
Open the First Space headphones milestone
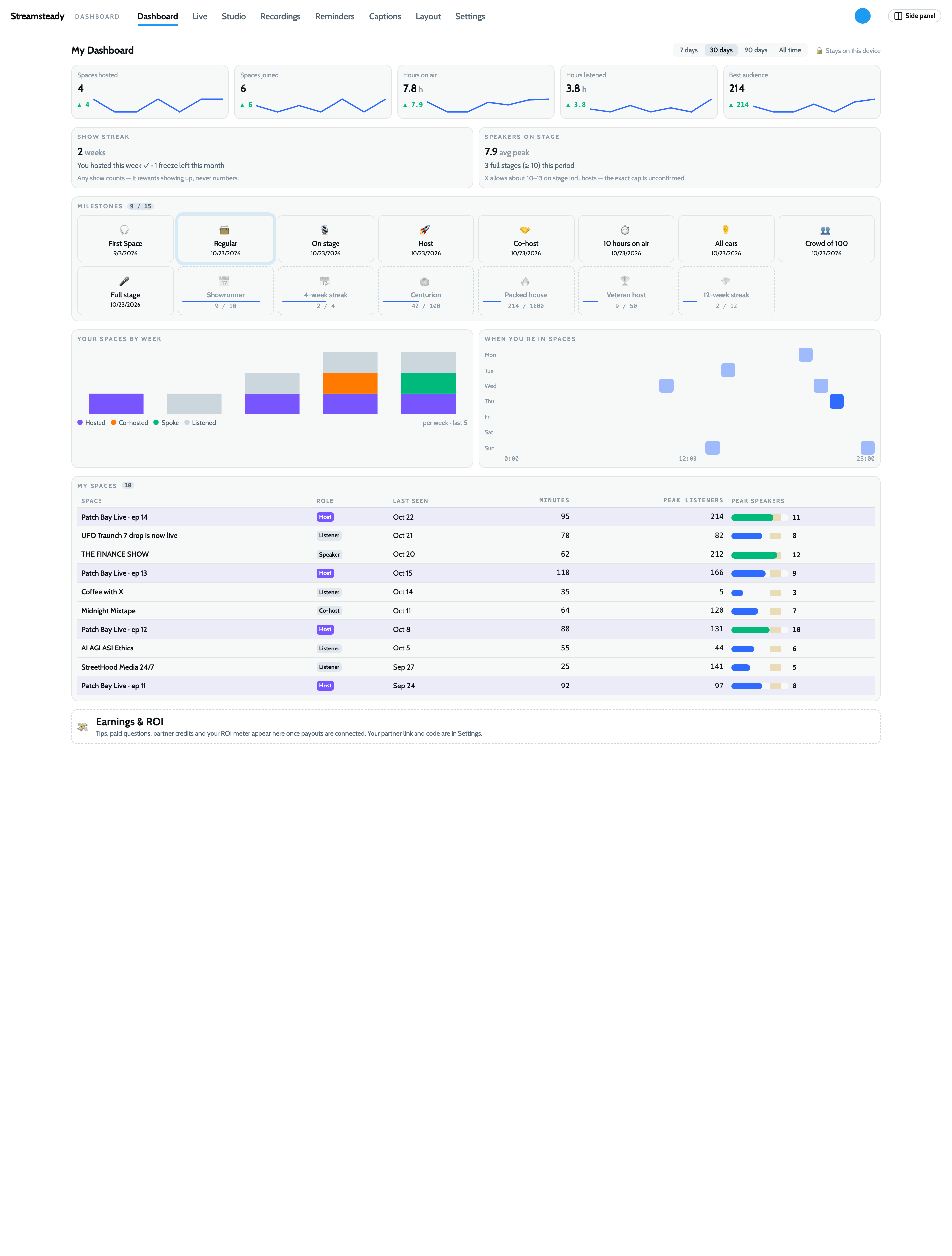tap(125, 239)
